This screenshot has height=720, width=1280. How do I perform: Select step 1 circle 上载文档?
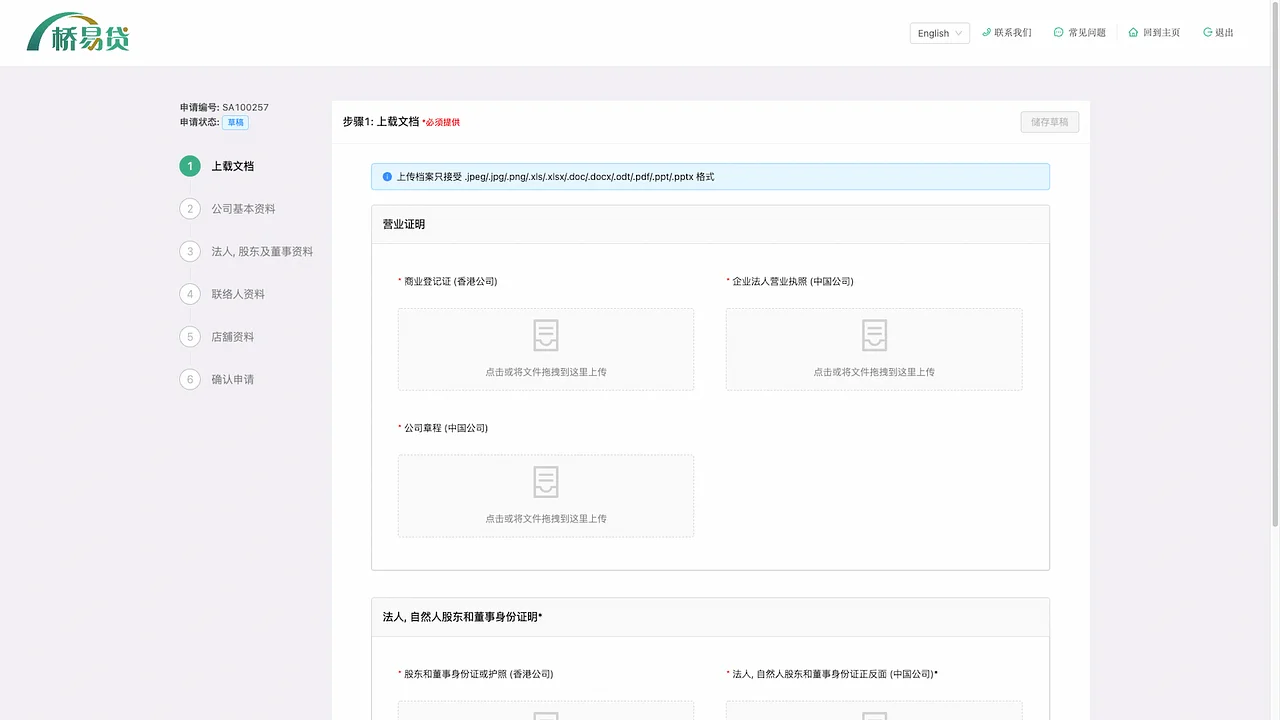point(189,166)
